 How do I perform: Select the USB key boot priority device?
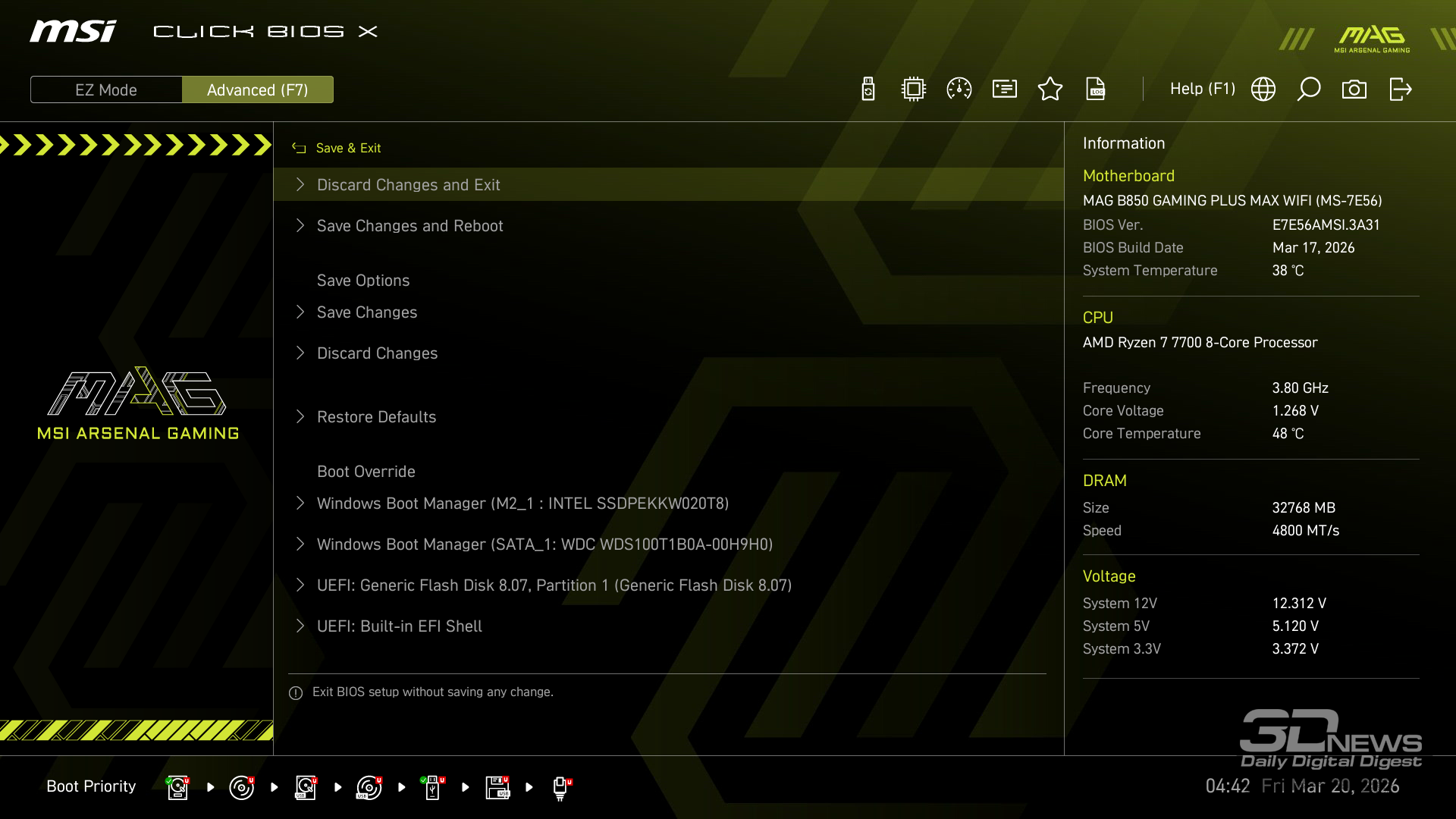click(x=433, y=787)
